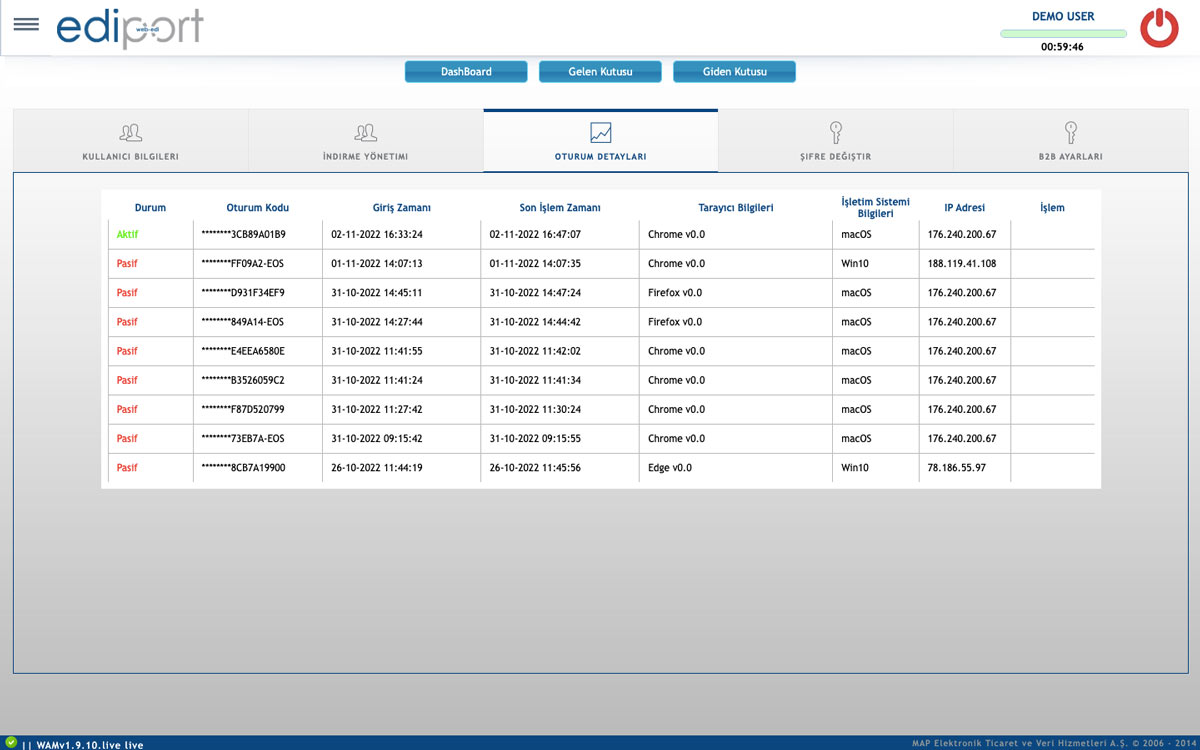Click the red power logout icon
The height and width of the screenshot is (750, 1200).
[1159, 28]
